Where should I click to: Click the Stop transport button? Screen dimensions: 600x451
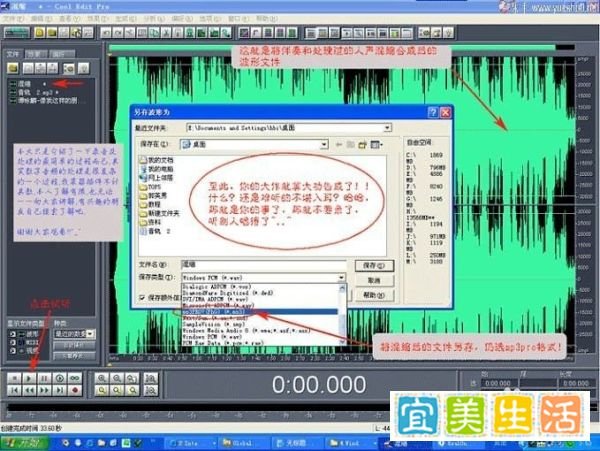coord(14,378)
